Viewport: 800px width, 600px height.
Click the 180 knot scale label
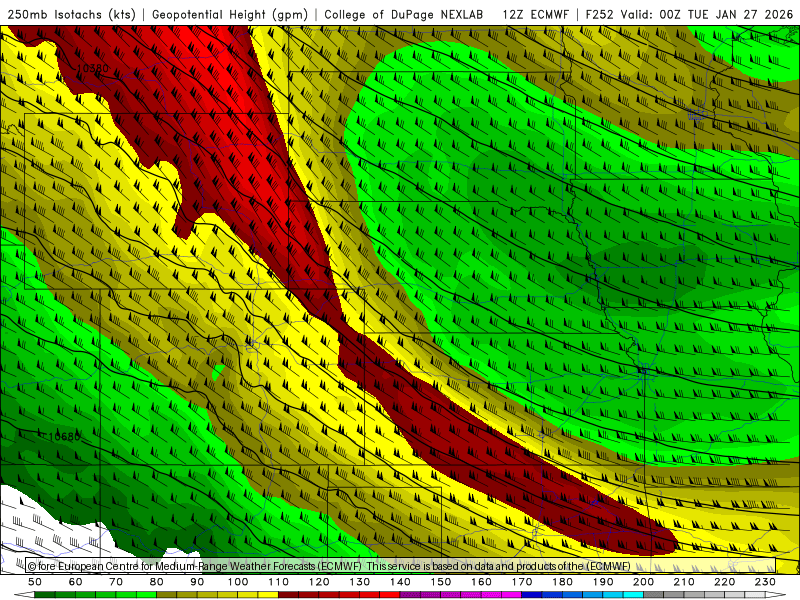(562, 582)
